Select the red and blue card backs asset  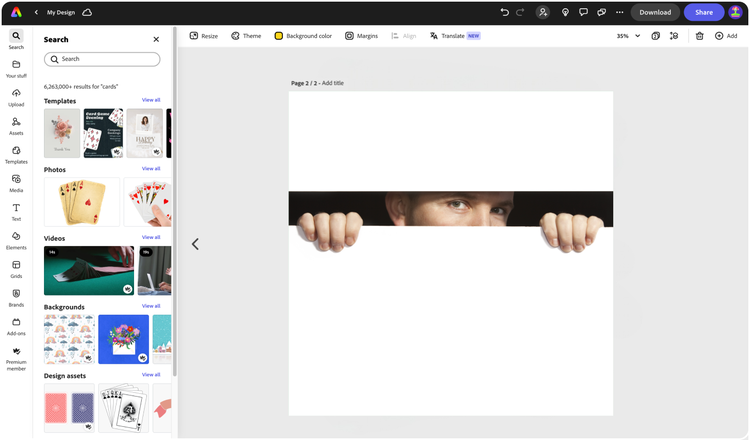click(x=69, y=408)
